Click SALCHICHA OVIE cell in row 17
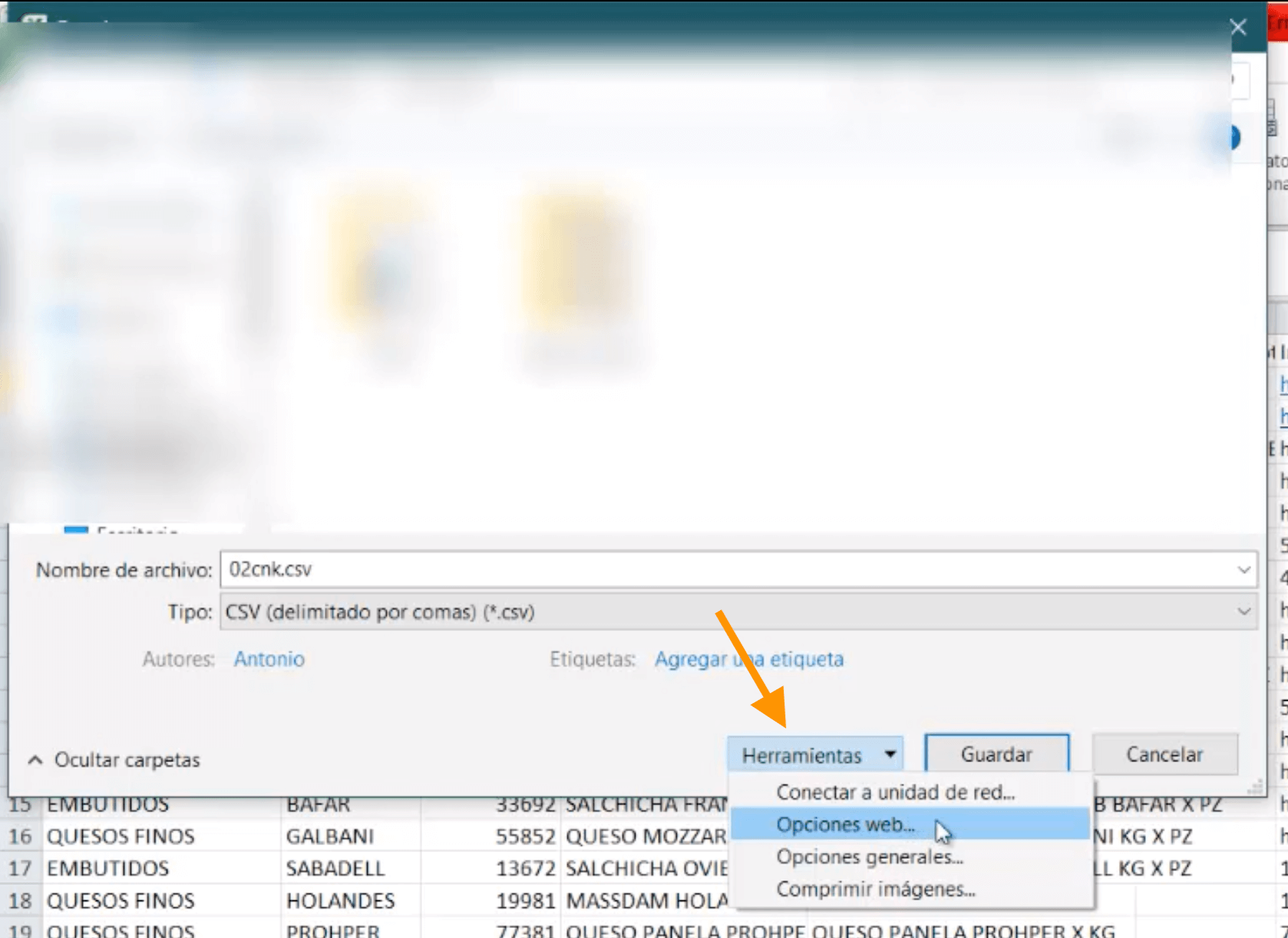The width and height of the screenshot is (1288, 938). [646, 868]
